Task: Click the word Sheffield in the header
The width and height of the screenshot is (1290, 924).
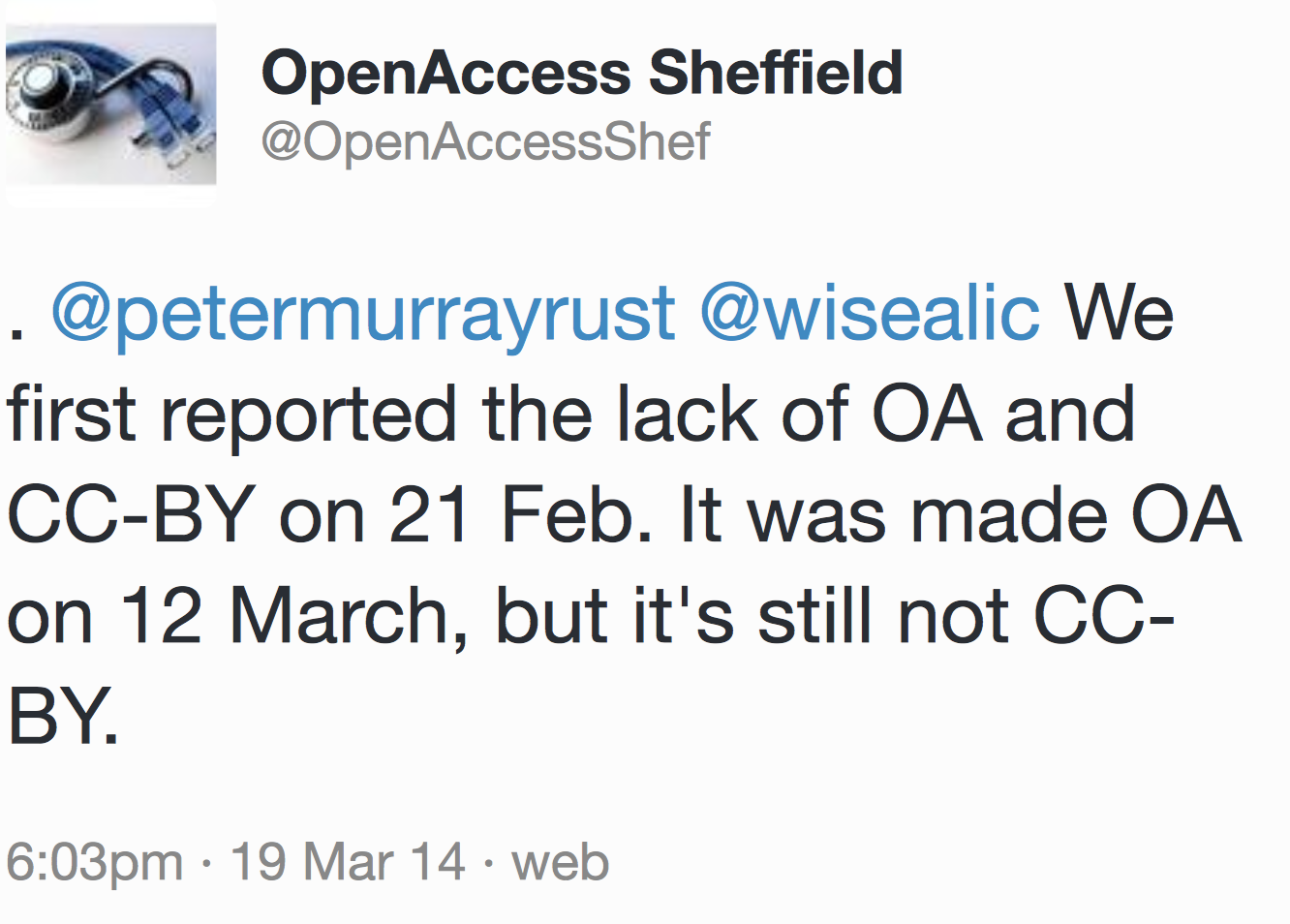Action: coord(775,74)
